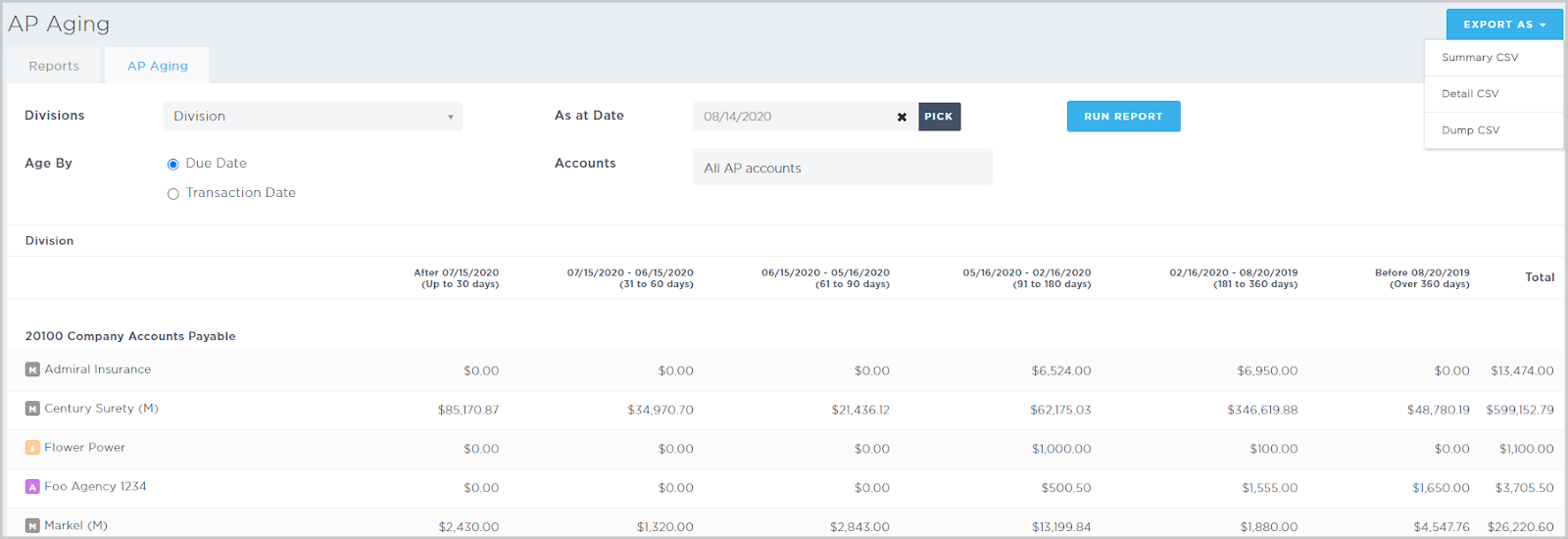Click the Century Surety (M) row icon
Image resolution: width=1568 pixels, height=539 pixels.
[32, 409]
